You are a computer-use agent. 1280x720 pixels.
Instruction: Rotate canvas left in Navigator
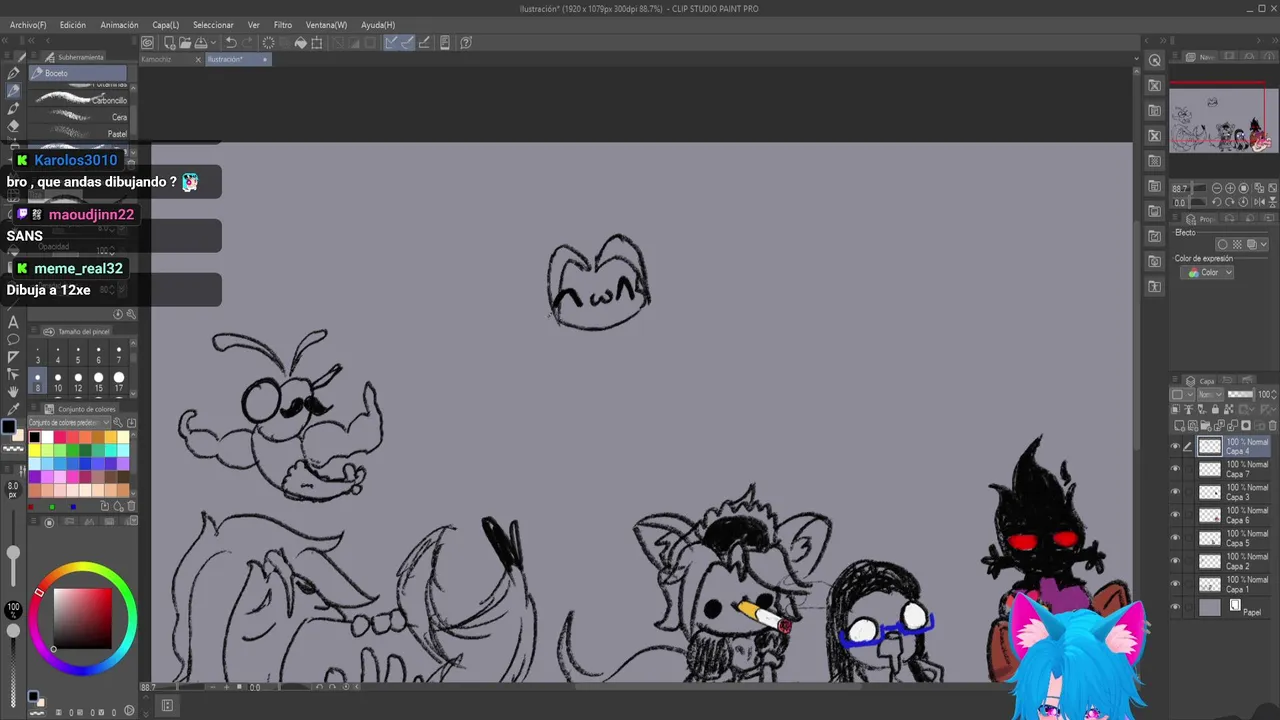click(x=1217, y=202)
